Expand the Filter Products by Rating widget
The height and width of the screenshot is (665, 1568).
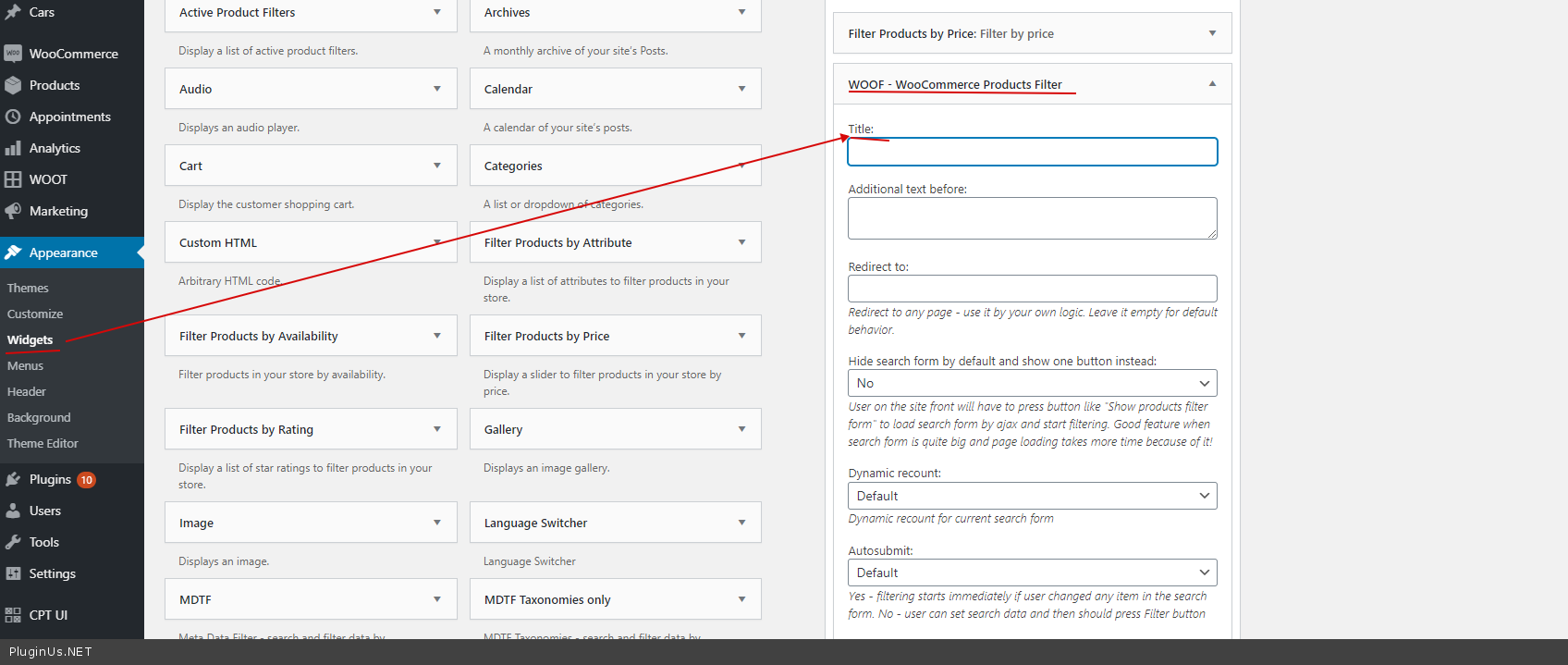[x=437, y=429]
